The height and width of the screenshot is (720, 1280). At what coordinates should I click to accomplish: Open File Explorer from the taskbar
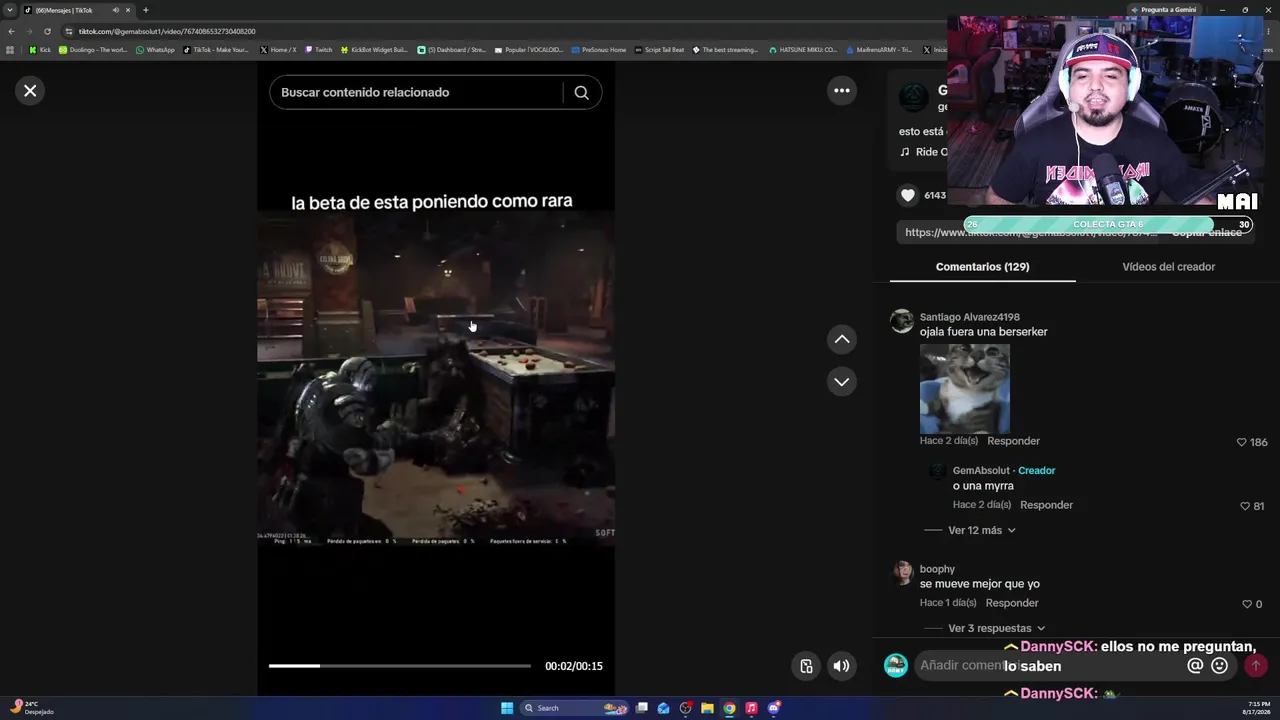[707, 708]
